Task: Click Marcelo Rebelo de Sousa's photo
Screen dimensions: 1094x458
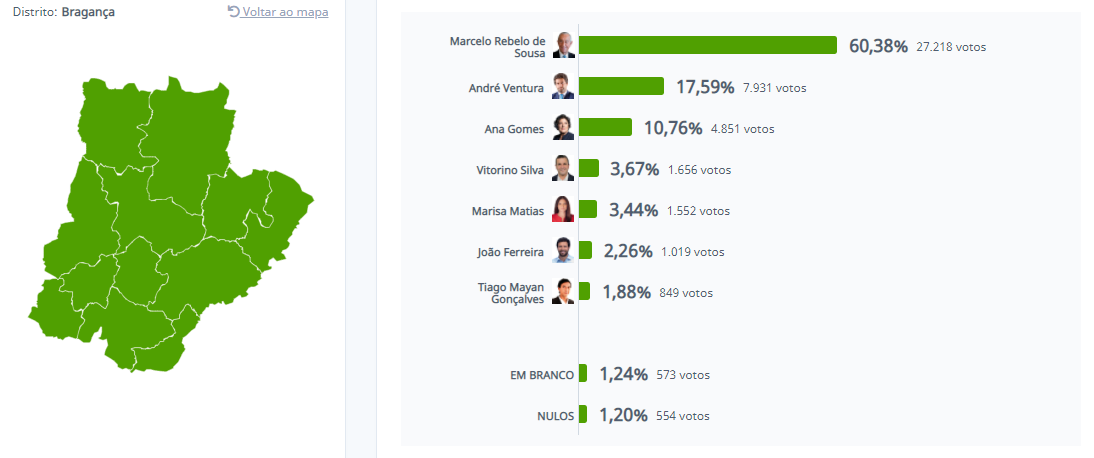Action: [564, 46]
